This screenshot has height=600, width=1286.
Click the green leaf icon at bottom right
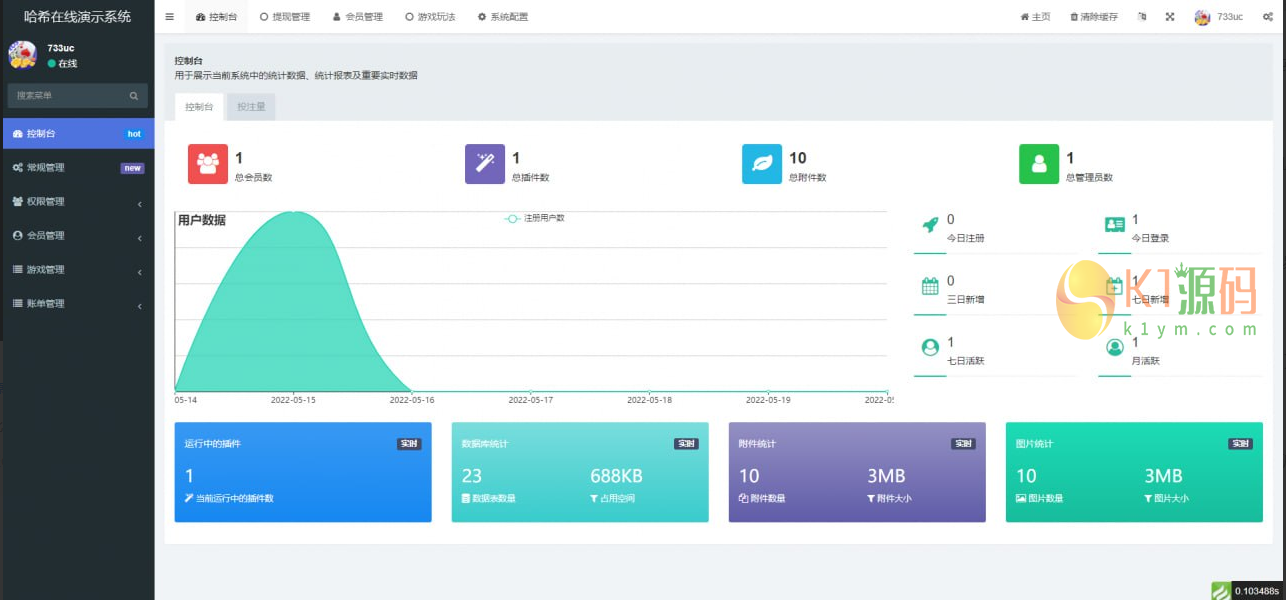point(1221,591)
